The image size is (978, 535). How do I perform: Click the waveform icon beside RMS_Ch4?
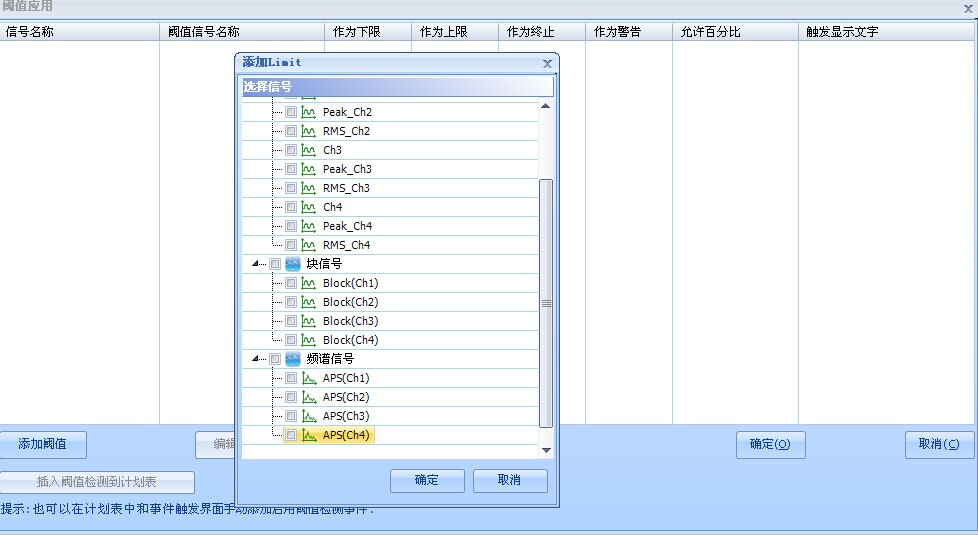[308, 245]
